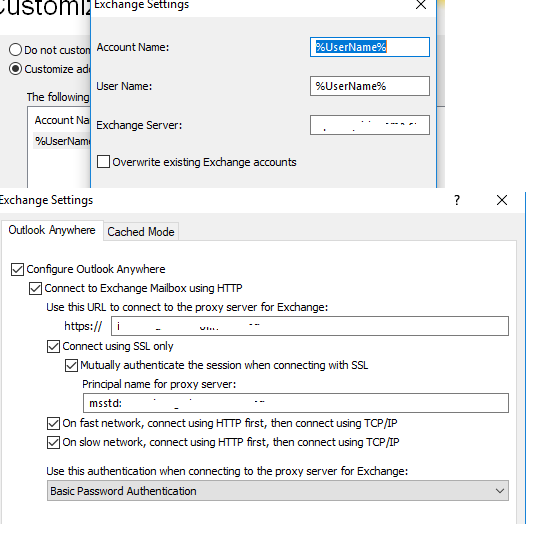537x535 pixels.
Task: Click the Exchange Server input field
Action: [x=370, y=125]
